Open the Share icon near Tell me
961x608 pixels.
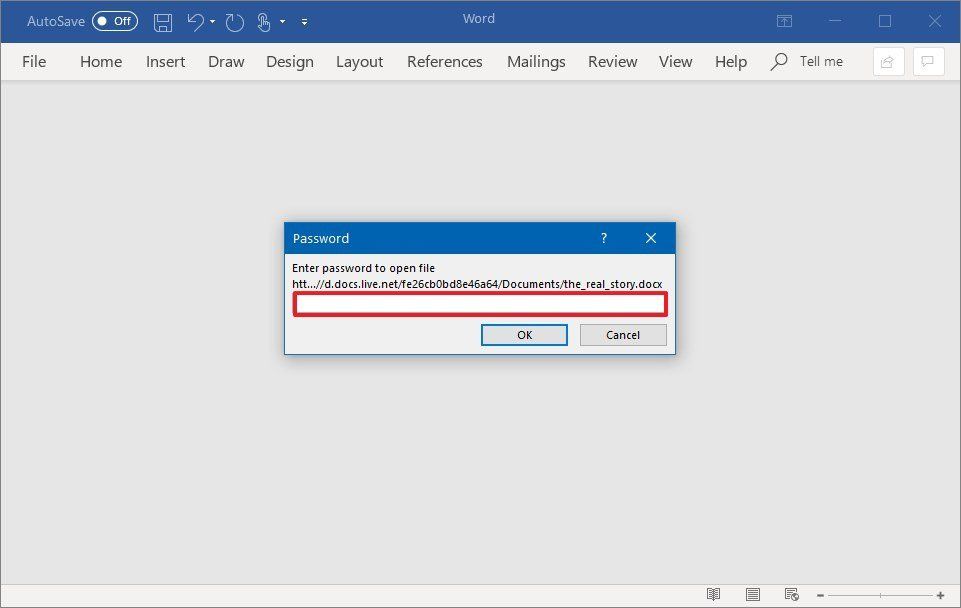pos(888,61)
